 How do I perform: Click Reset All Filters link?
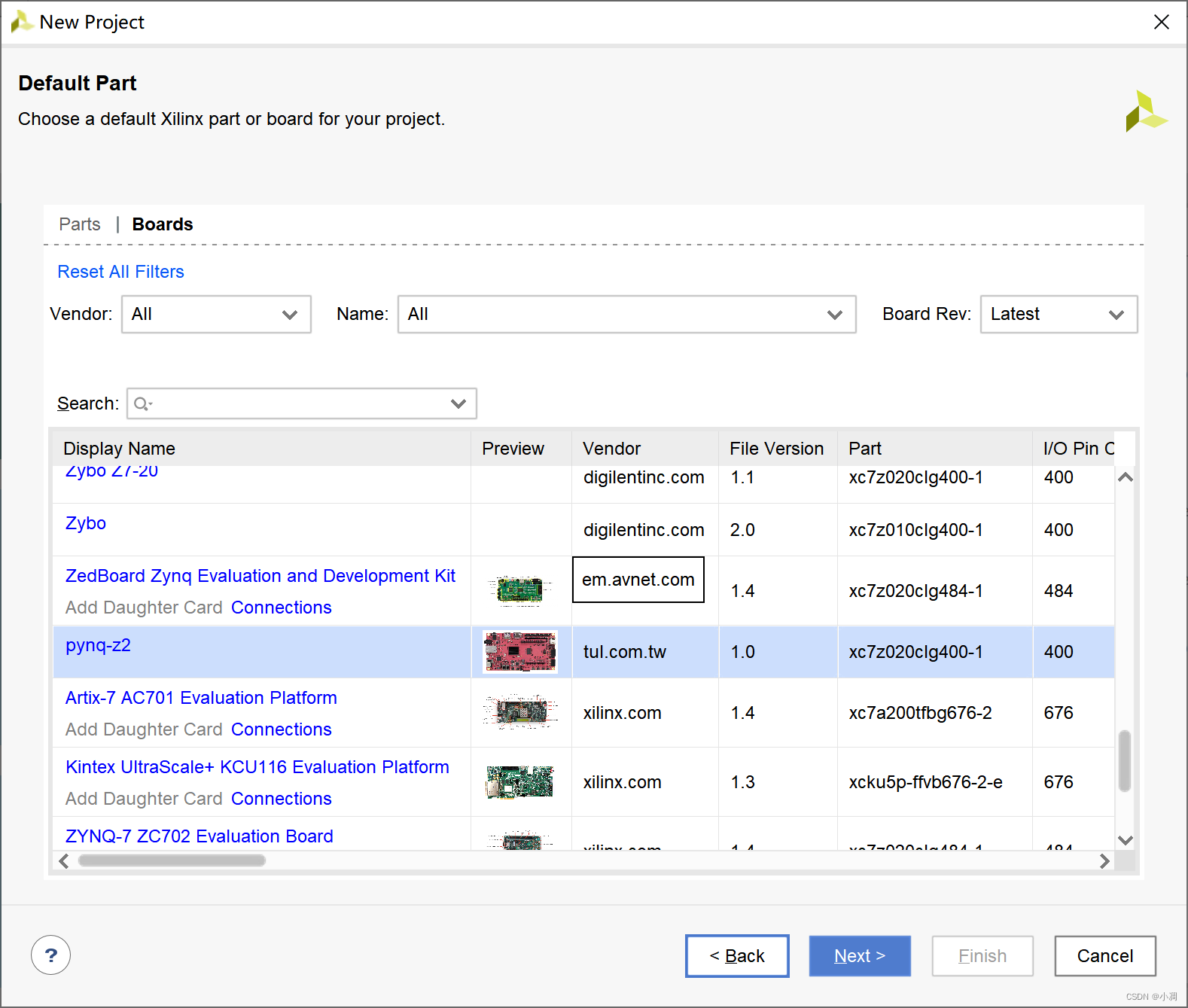pos(120,272)
